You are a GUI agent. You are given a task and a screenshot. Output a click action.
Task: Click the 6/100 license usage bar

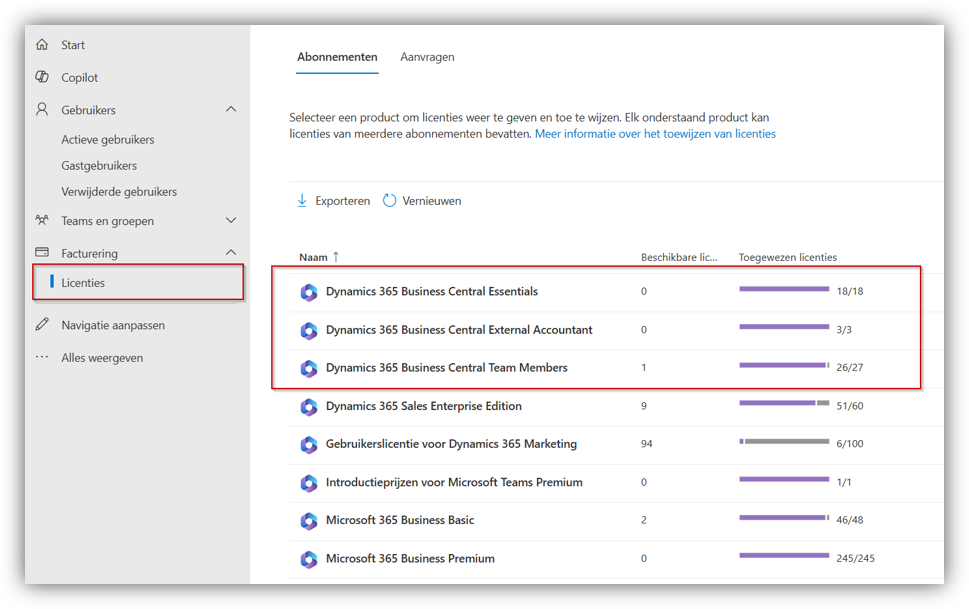[x=784, y=441]
